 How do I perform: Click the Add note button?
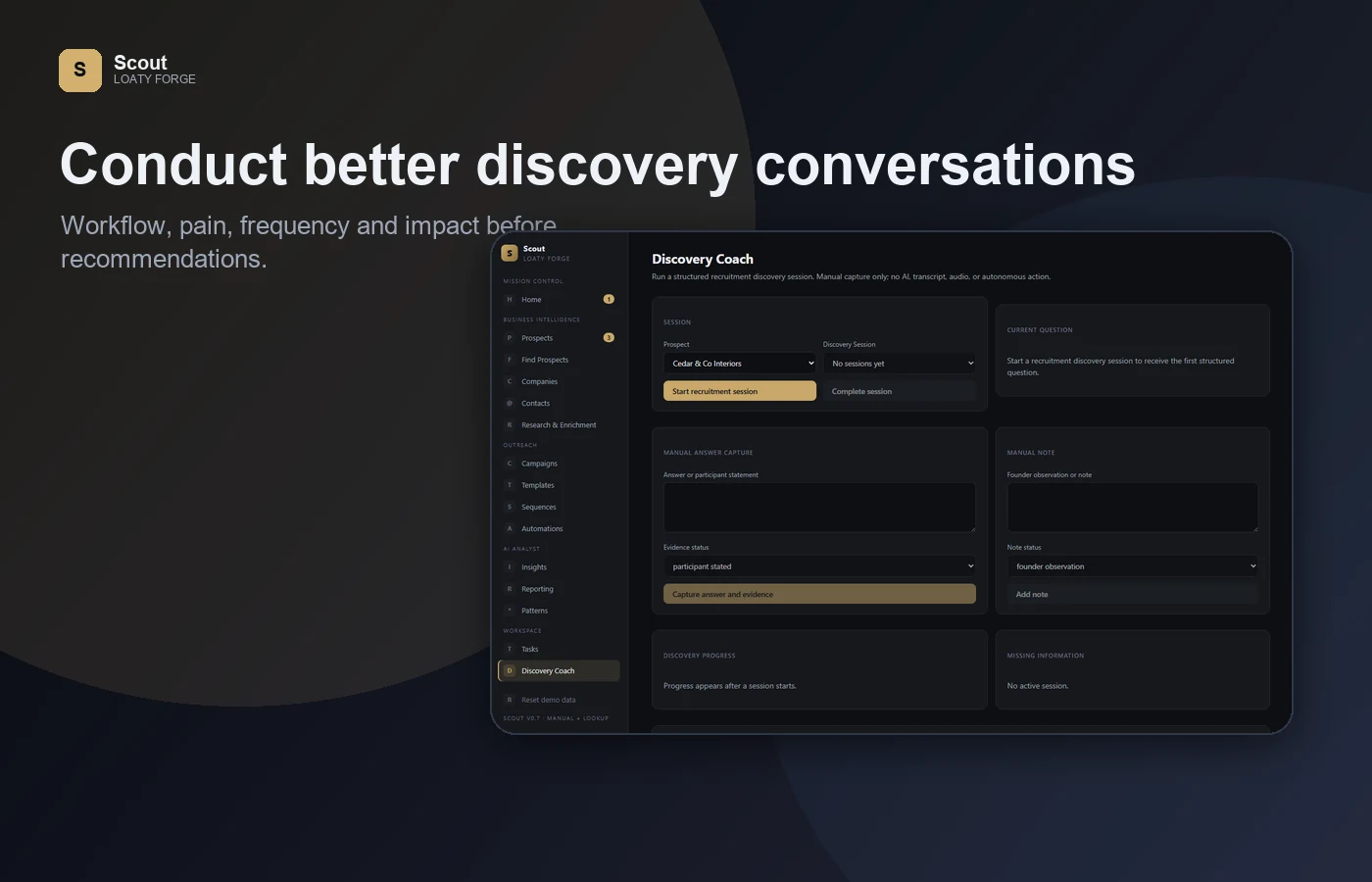click(x=1133, y=594)
